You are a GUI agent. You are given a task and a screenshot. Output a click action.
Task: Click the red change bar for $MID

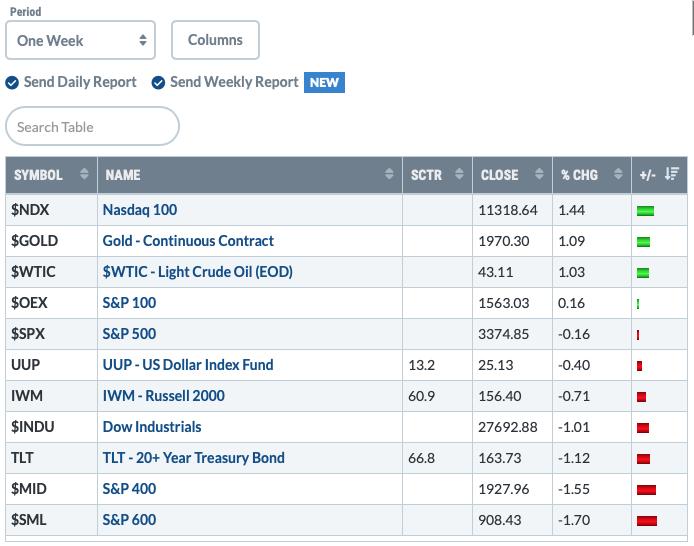(646, 490)
